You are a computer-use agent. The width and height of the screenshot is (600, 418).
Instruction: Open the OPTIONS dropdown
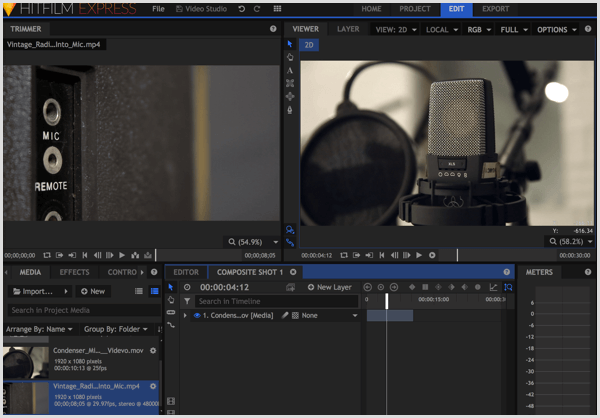point(557,29)
